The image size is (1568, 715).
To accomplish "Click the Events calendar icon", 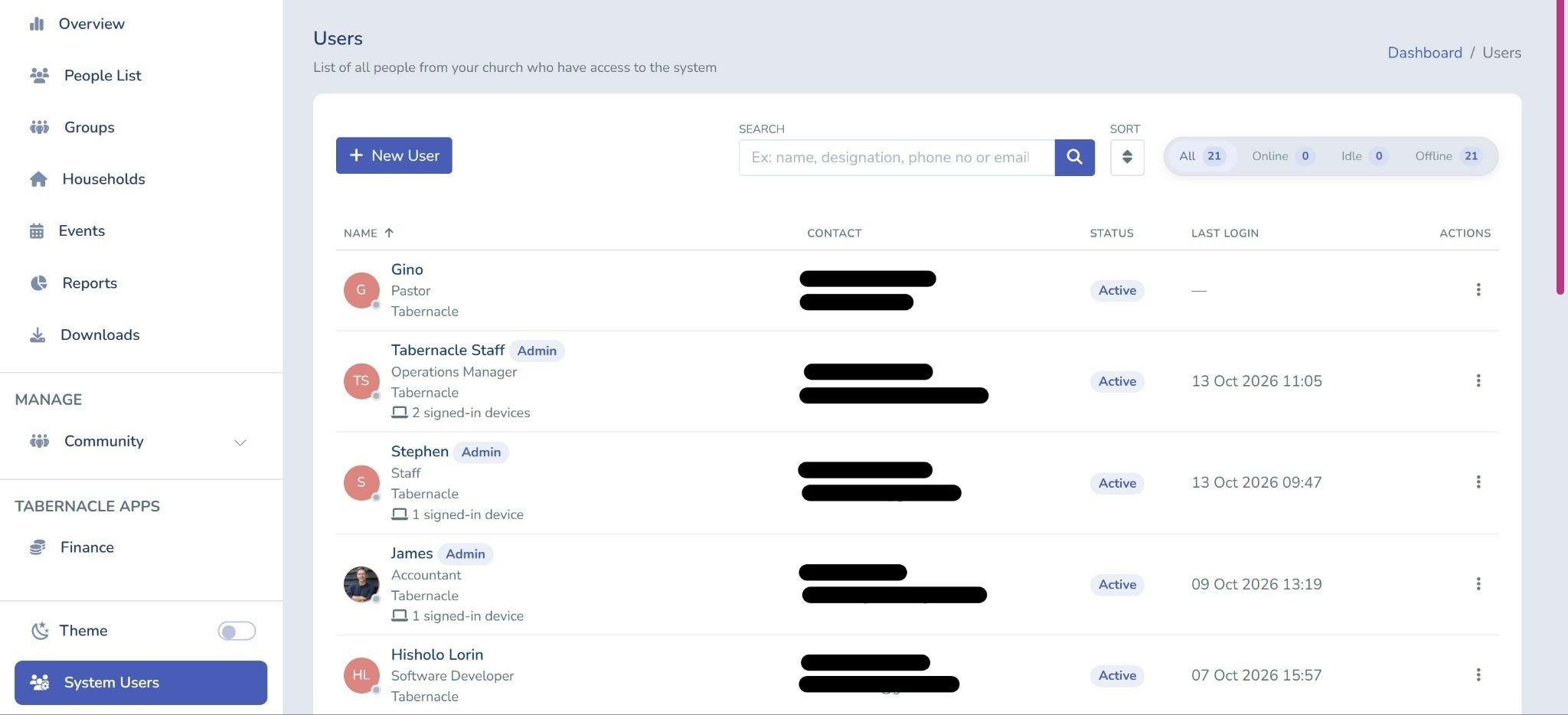I will 37,231.
